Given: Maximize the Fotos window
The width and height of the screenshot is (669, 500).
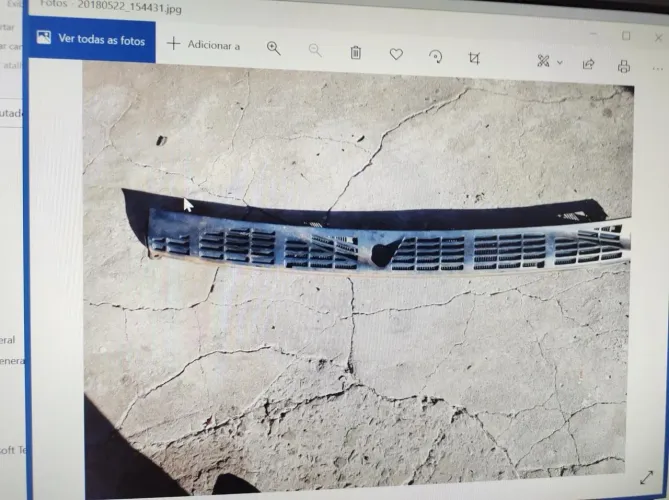Looking at the screenshot, I should coord(626,36).
